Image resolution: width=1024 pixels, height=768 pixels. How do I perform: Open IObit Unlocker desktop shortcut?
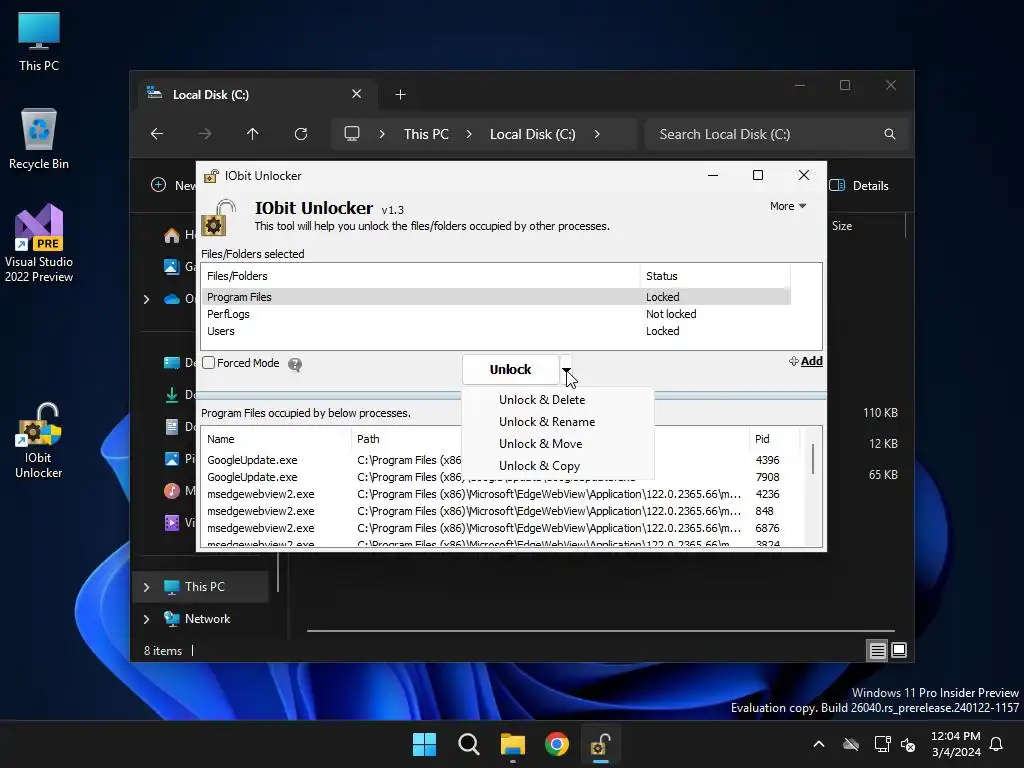coord(39,441)
